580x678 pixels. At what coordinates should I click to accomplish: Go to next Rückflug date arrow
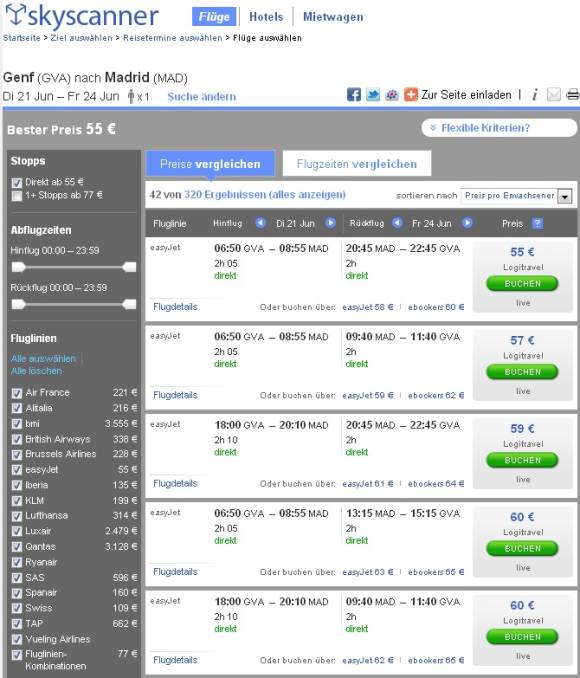tap(467, 223)
